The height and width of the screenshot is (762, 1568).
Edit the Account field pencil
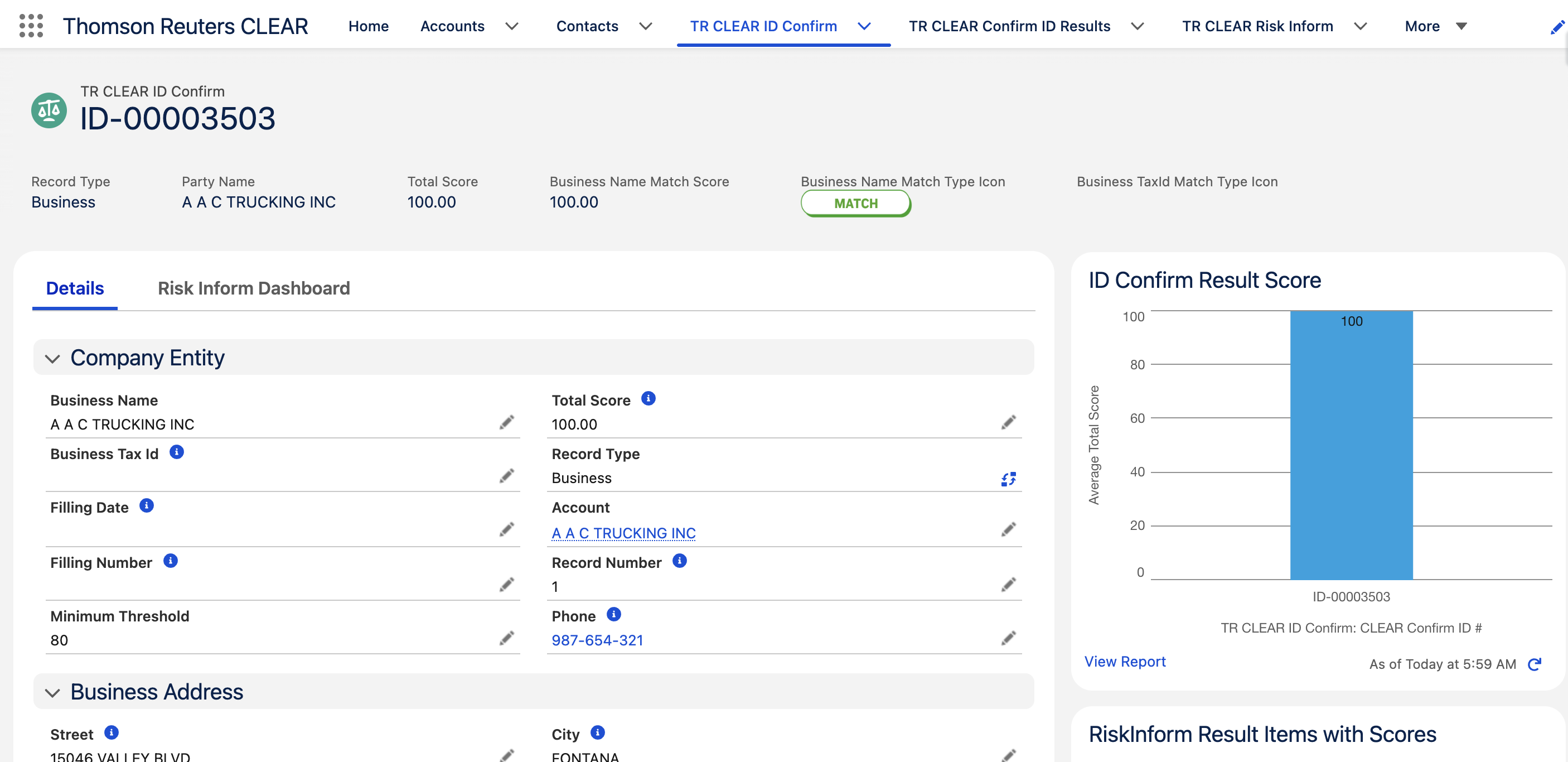pos(1008,530)
